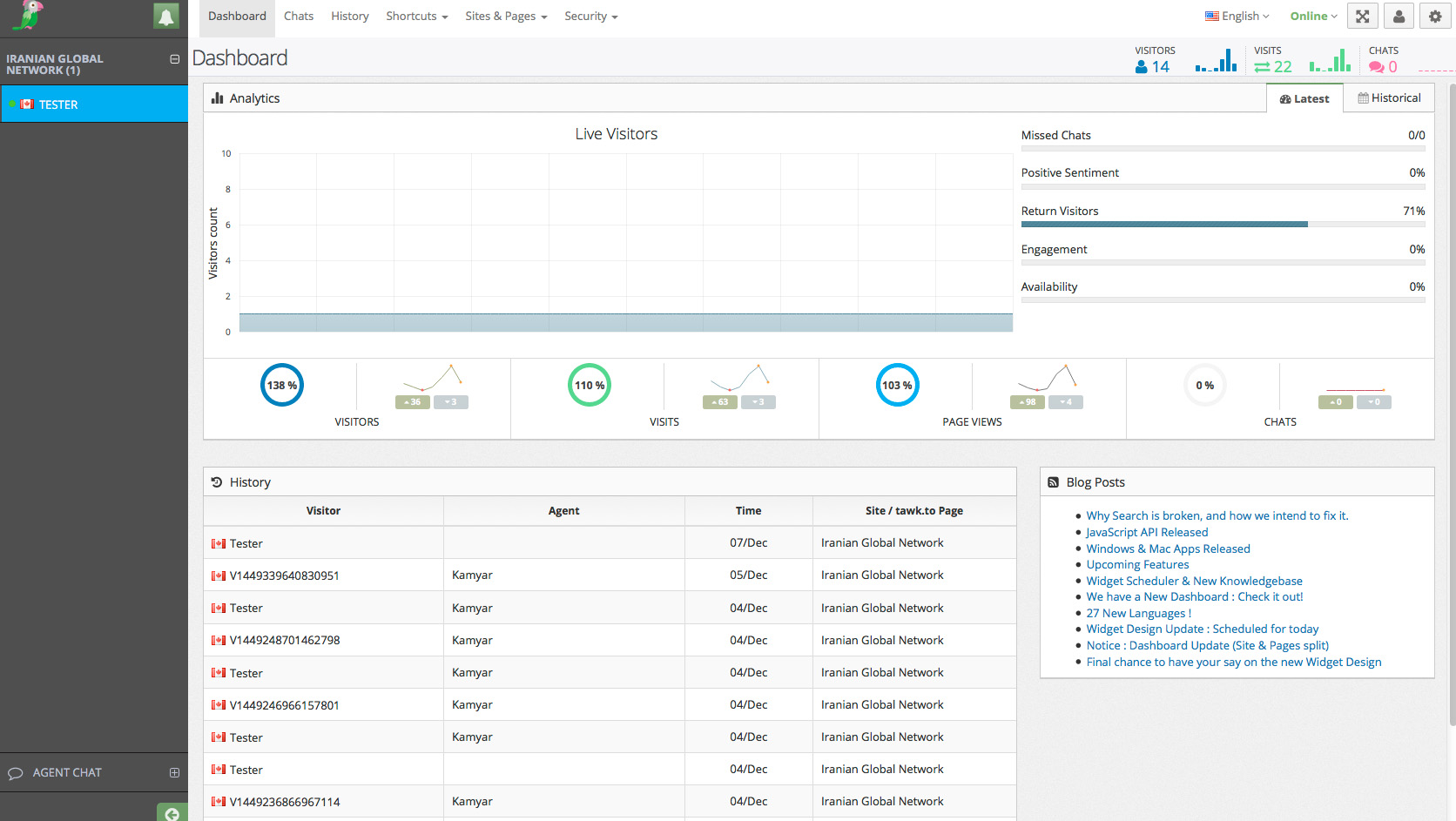
Task: Select the TESTER site in sidebar
Action: 58,104
